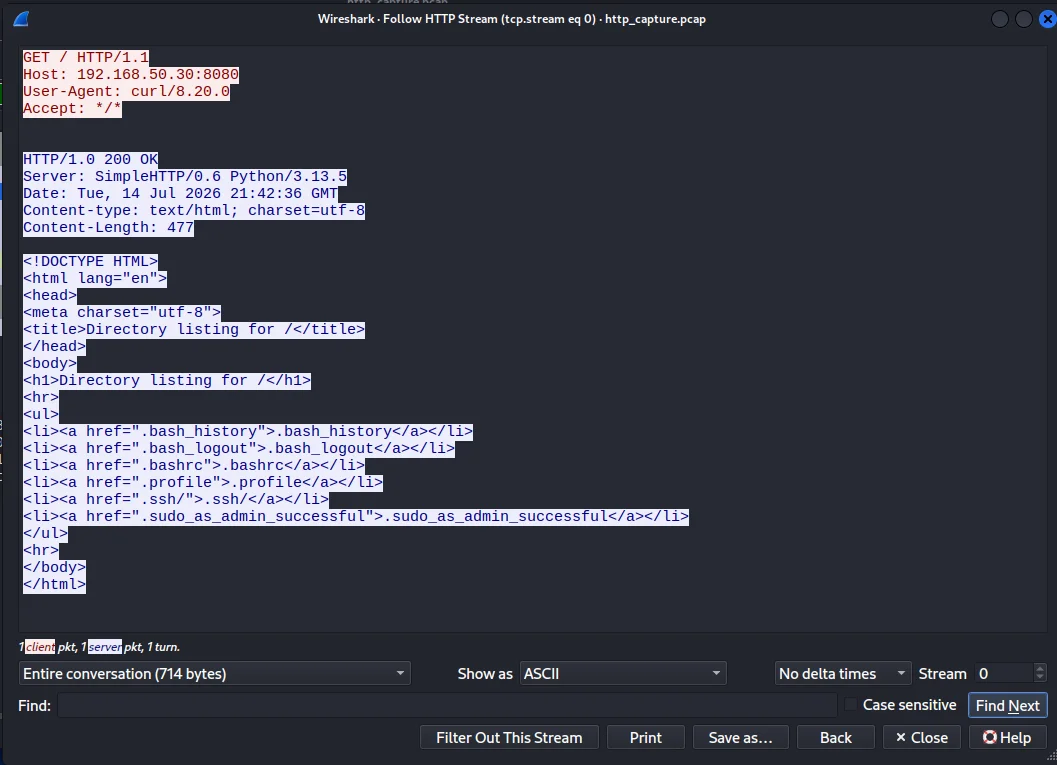Click the '.bashrc' list item line
Viewport: 1057px width, 765px height.
[193, 465]
